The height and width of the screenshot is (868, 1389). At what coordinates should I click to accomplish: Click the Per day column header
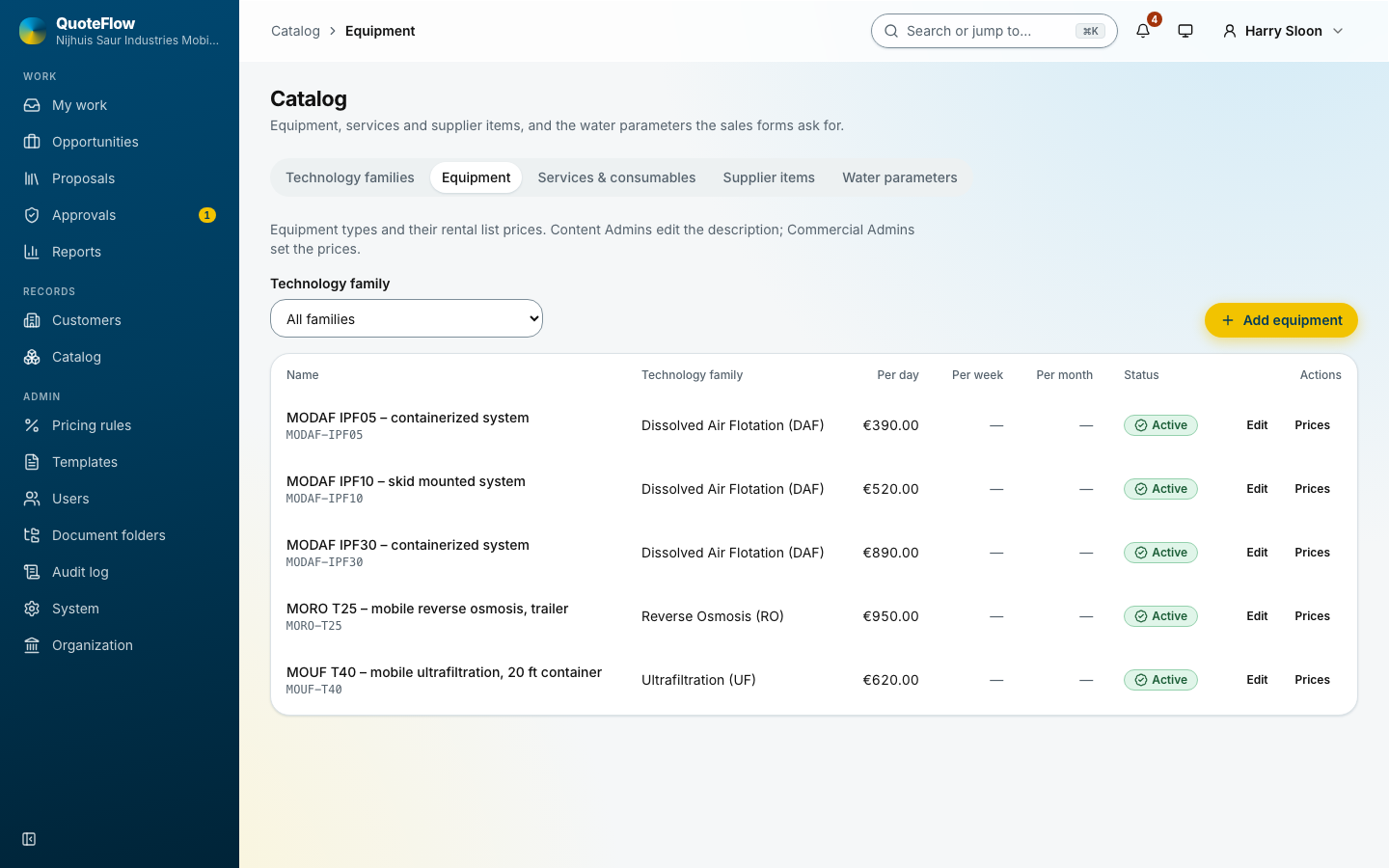coord(897,375)
